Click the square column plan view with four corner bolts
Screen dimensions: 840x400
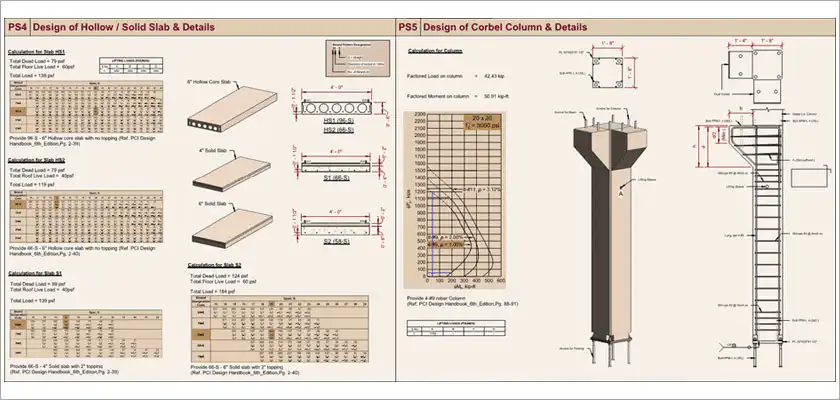607,72
